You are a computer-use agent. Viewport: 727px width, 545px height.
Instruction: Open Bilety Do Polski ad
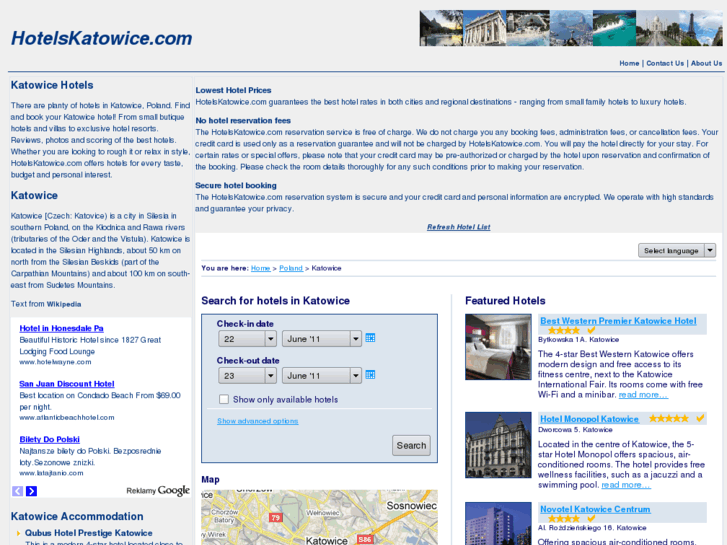(x=50, y=439)
